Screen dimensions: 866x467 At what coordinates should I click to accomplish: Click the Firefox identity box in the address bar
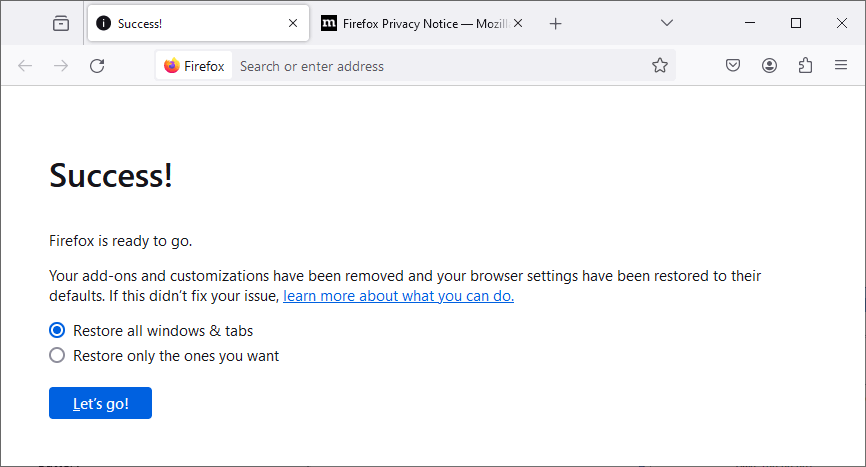[x=194, y=66]
